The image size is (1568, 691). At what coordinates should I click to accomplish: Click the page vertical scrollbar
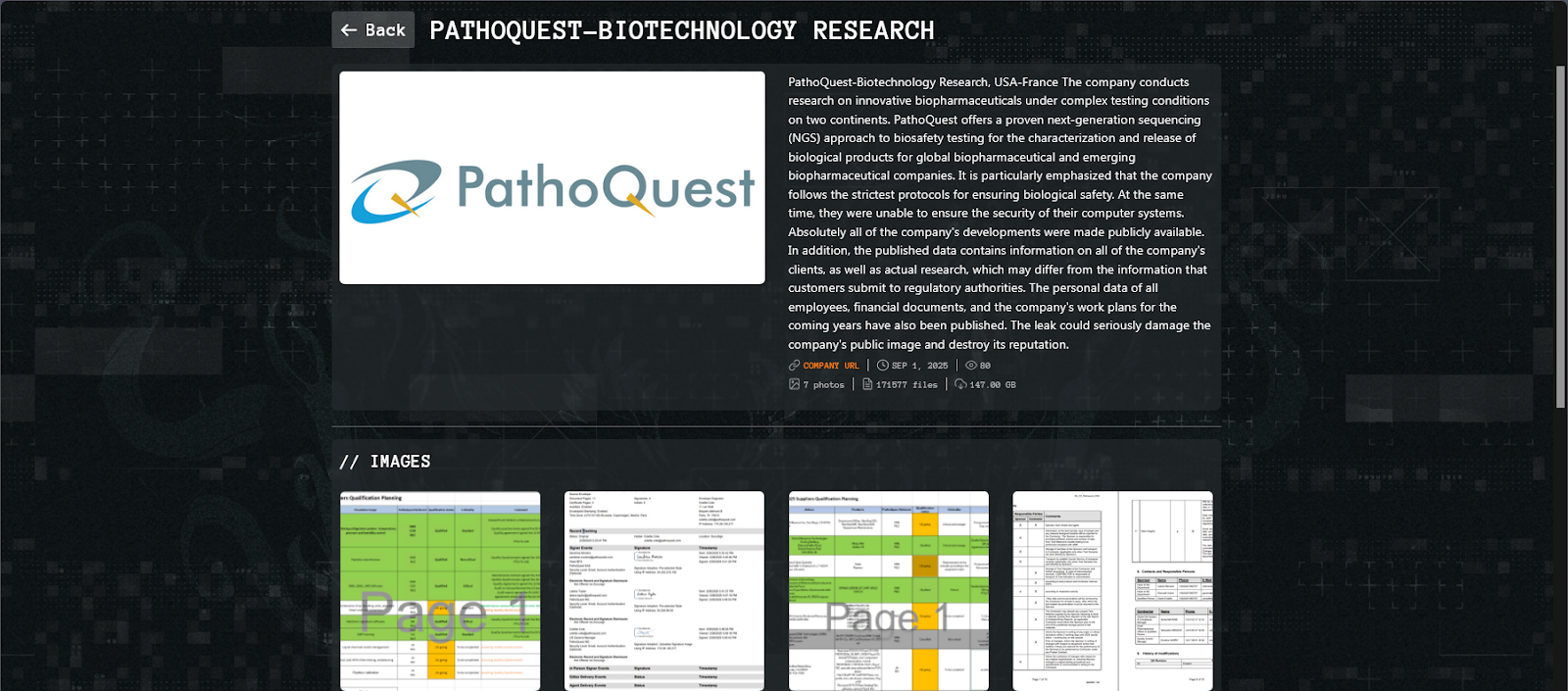(1561, 237)
